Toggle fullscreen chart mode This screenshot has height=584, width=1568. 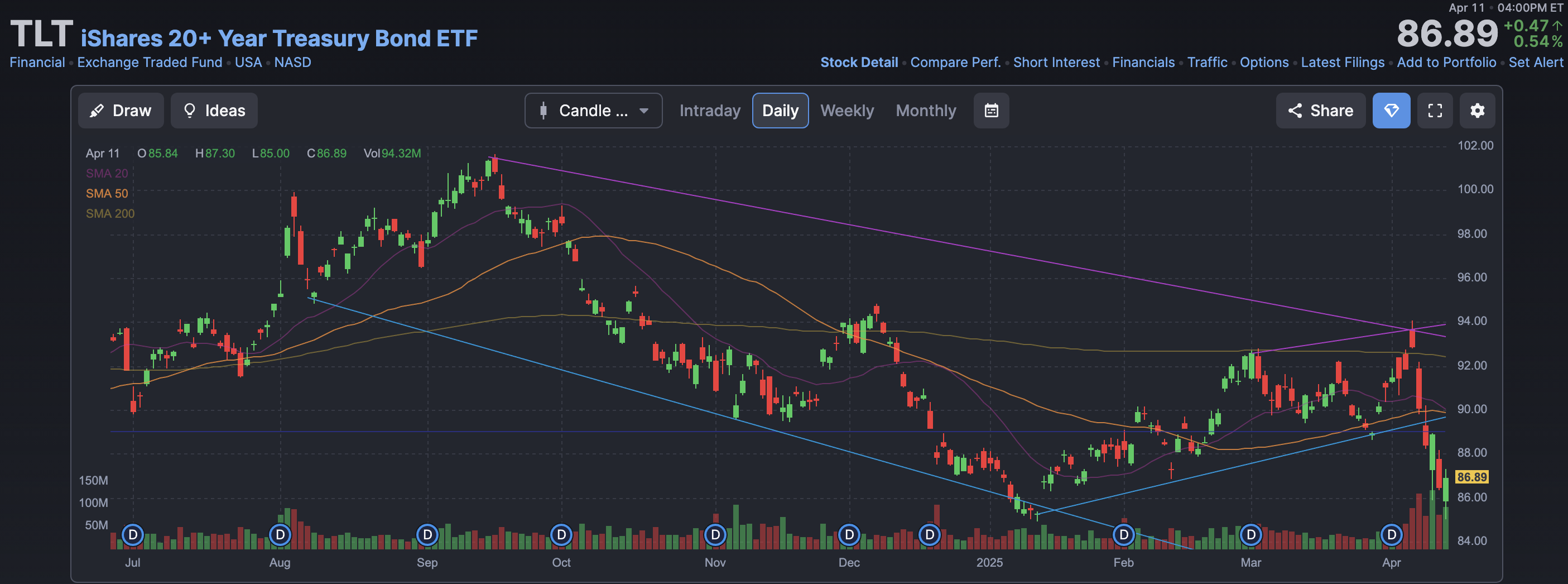(x=1435, y=111)
